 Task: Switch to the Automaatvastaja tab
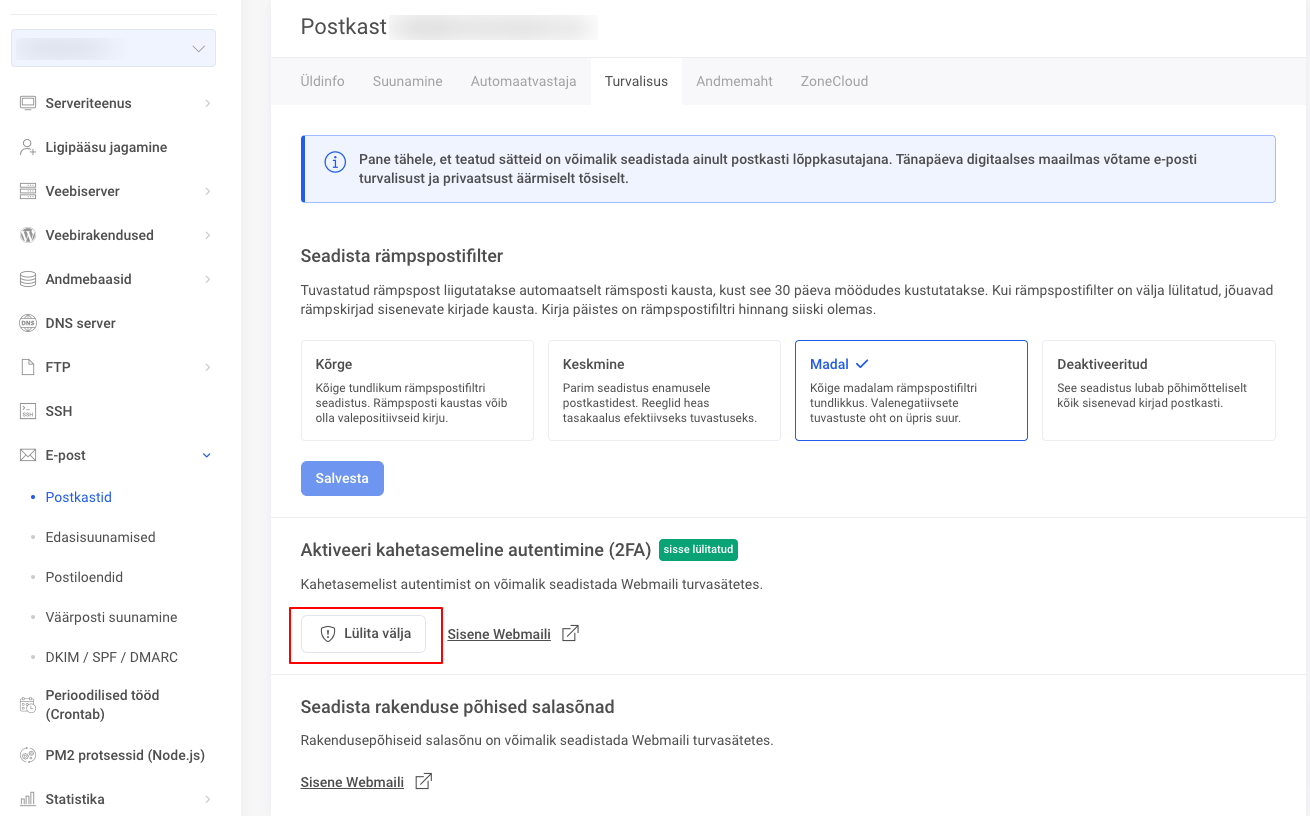pyautogui.click(x=523, y=81)
